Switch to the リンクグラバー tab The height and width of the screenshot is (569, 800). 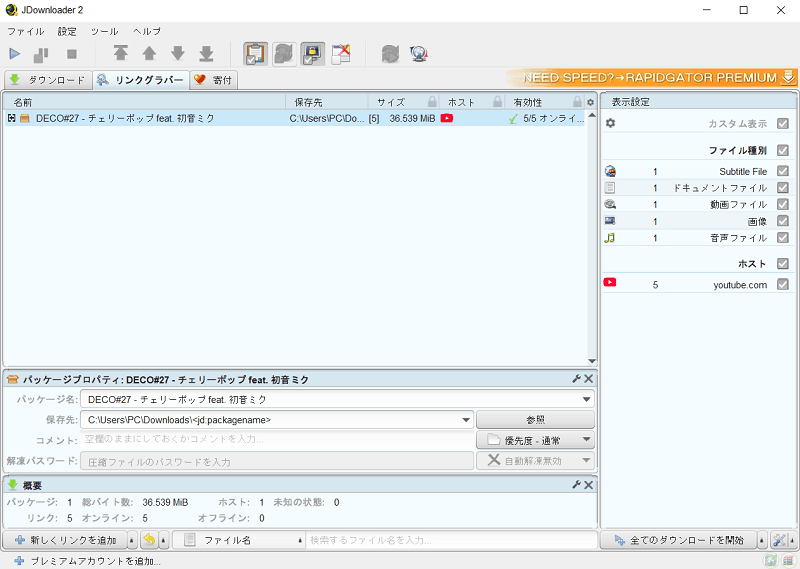(x=141, y=80)
